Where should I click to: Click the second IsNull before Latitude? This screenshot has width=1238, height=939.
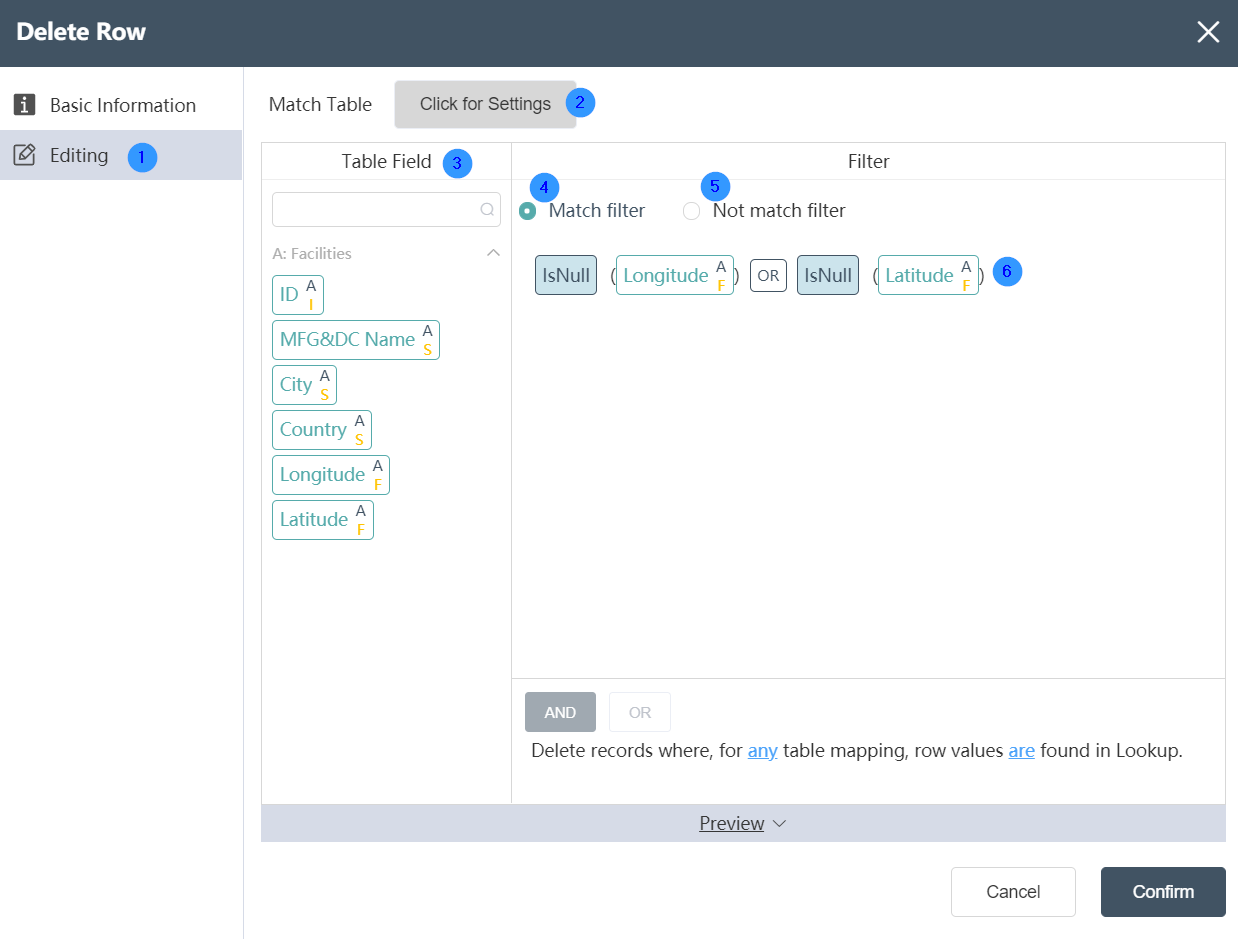828,275
